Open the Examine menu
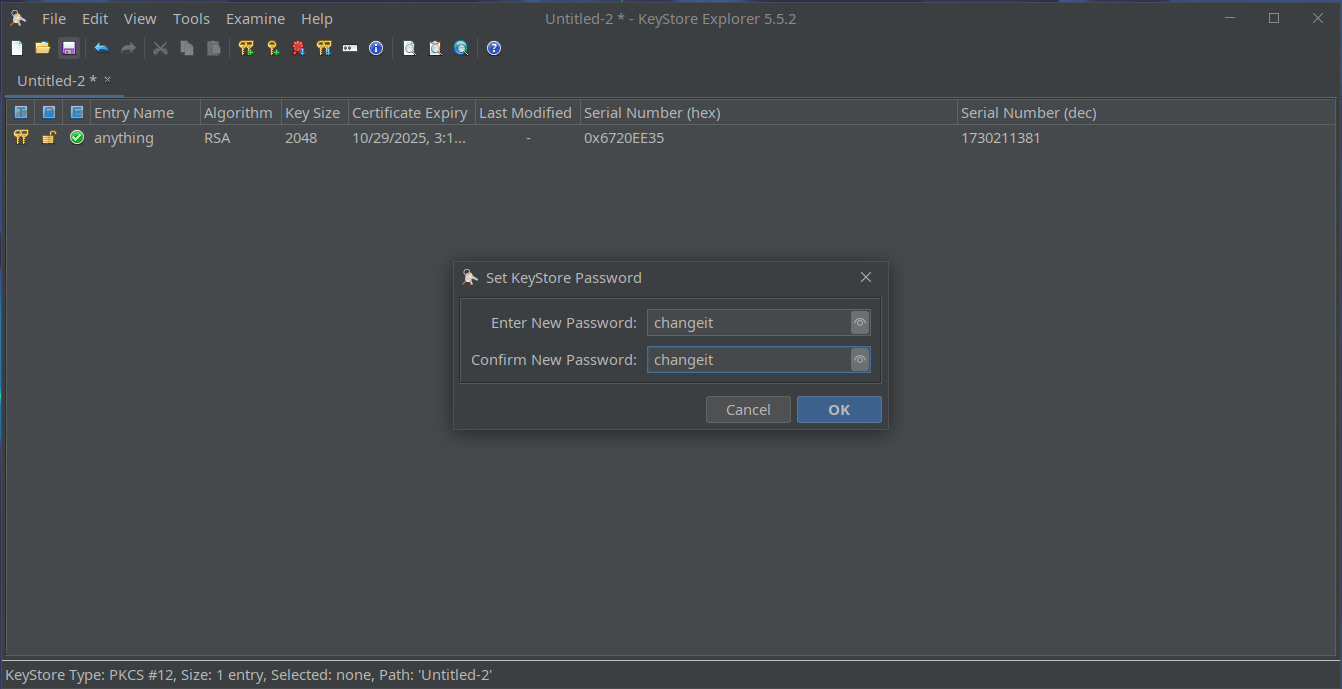The width and height of the screenshot is (1342, 689). click(255, 19)
